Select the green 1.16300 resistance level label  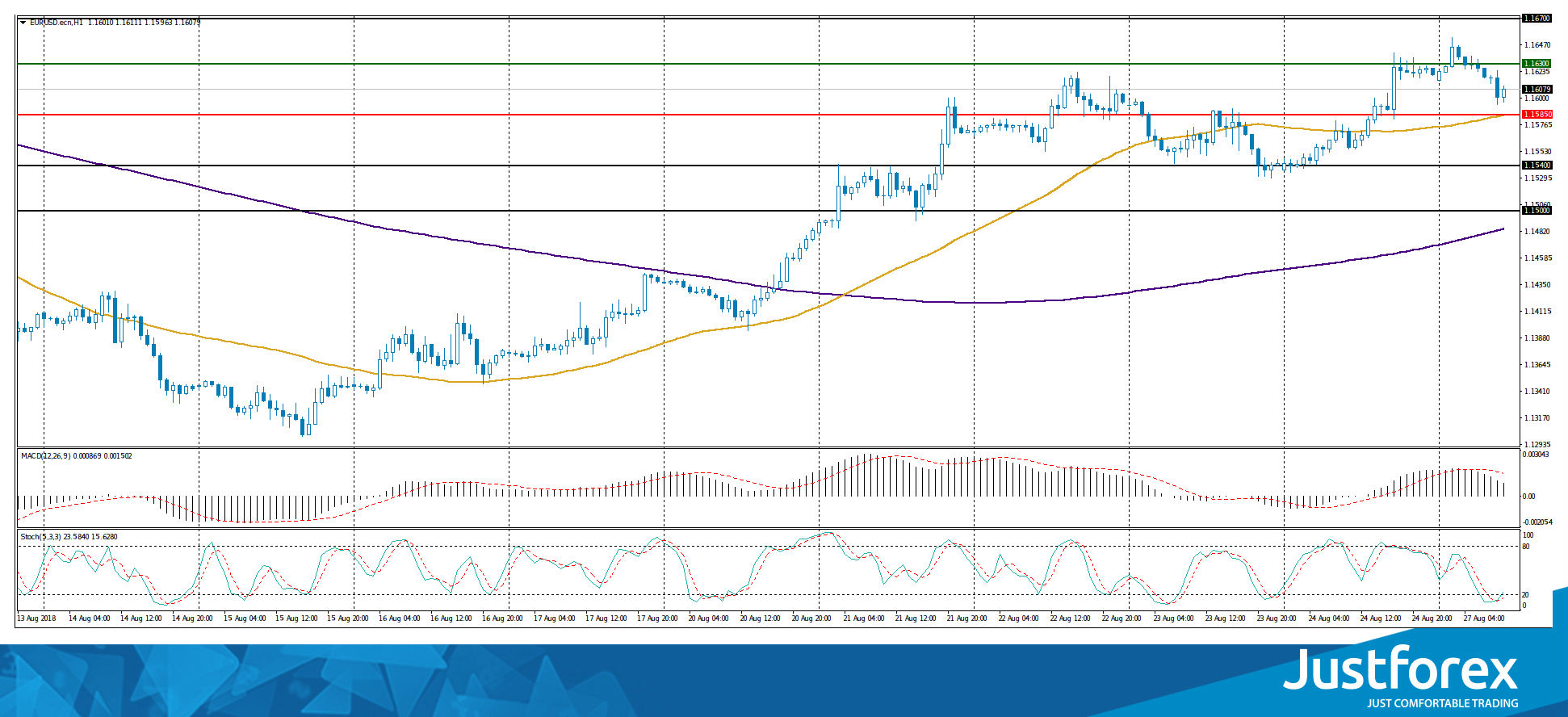pos(1537,63)
